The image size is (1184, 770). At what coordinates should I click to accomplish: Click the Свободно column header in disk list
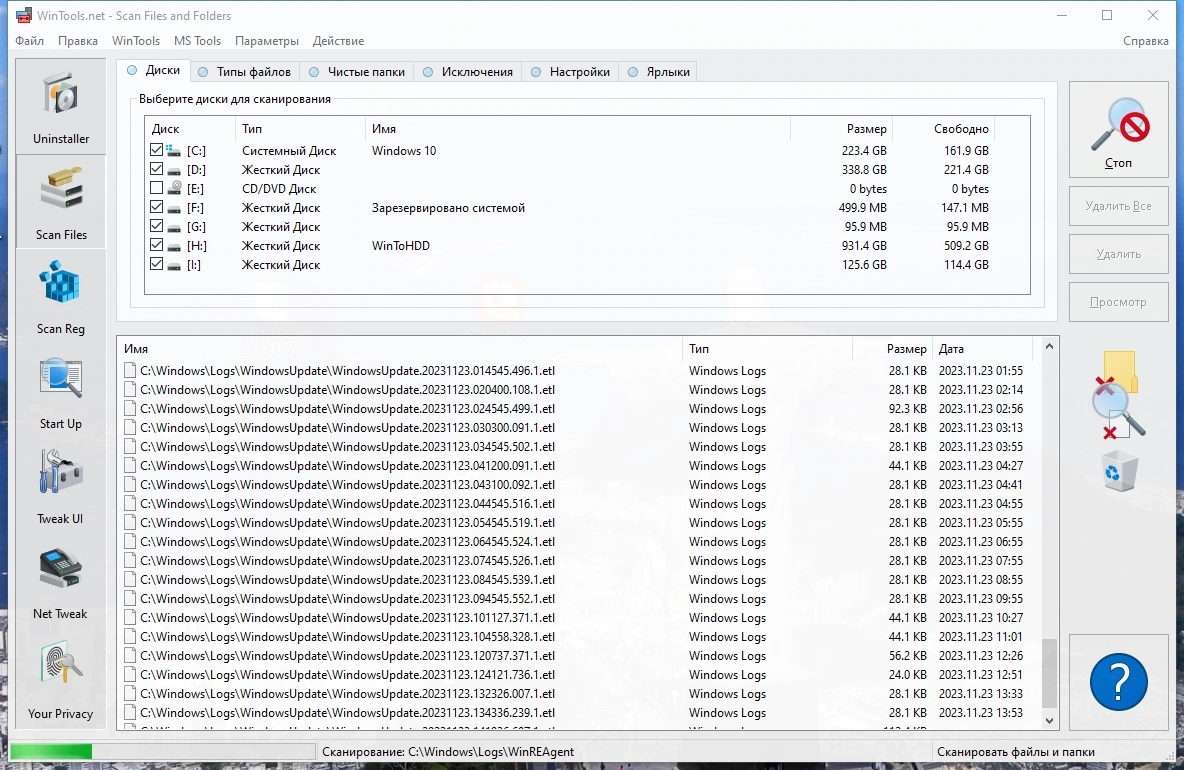(943, 129)
